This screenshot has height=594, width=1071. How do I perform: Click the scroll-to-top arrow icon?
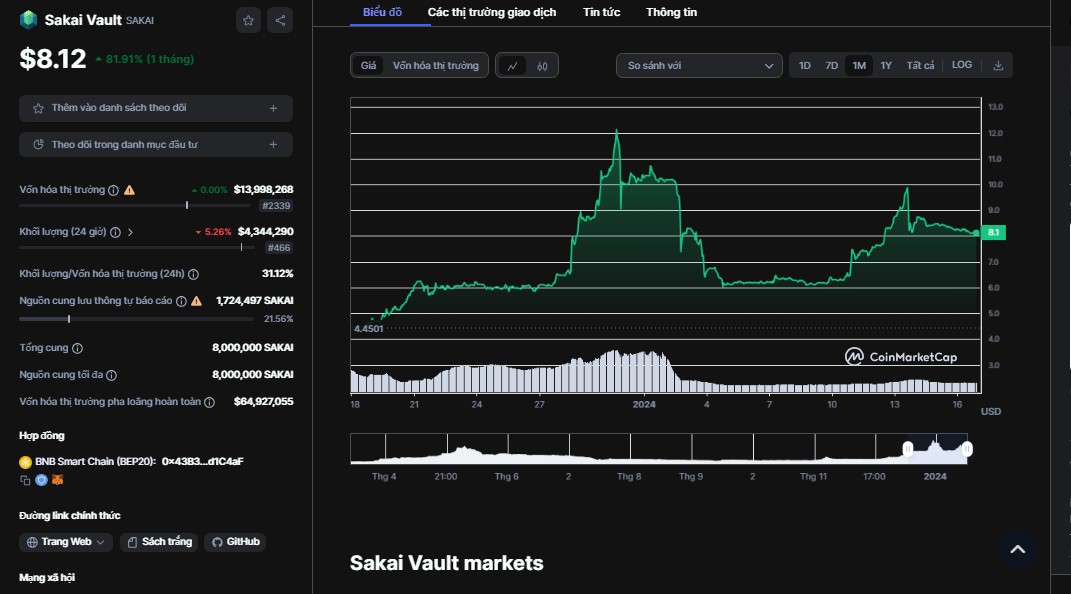pyautogui.click(x=1018, y=550)
